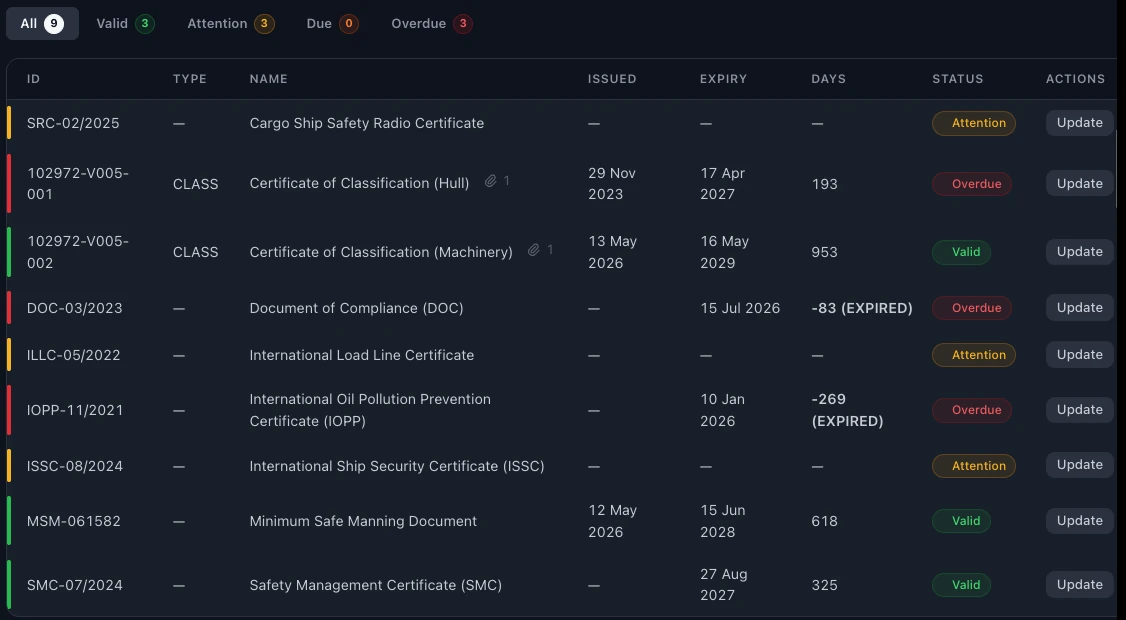This screenshot has height=620, width=1126.
Task: Click the STATUS column header
Action: [957, 79]
